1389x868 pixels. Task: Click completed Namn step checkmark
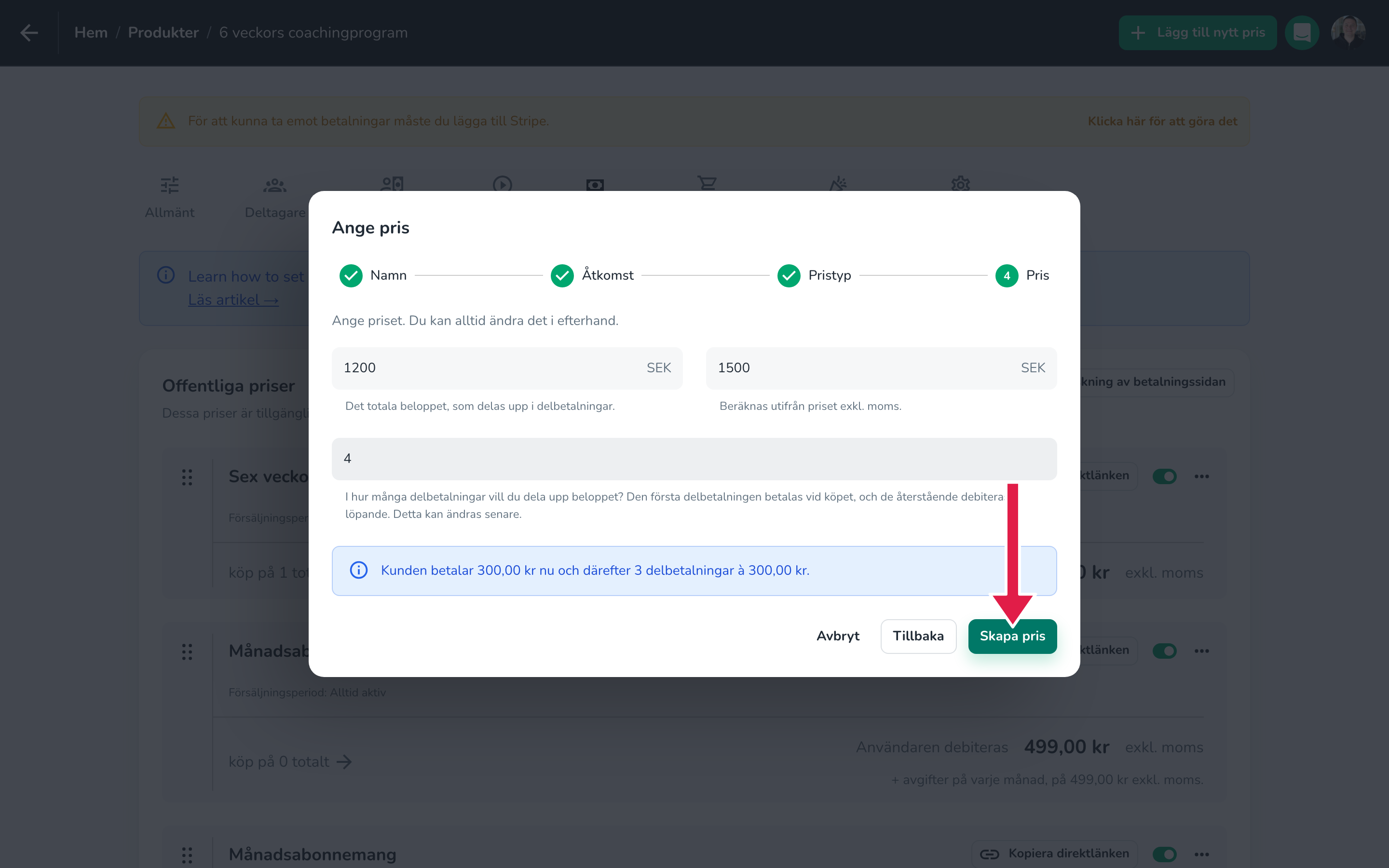point(351,275)
